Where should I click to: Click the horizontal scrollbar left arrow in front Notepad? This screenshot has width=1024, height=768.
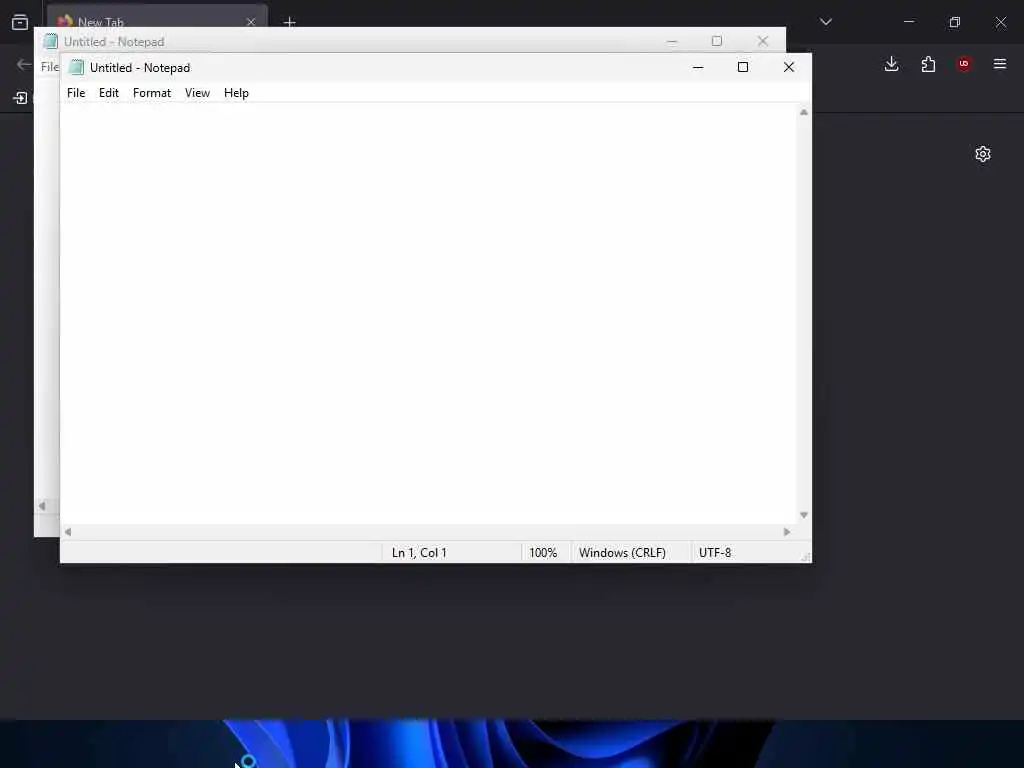tap(68, 532)
